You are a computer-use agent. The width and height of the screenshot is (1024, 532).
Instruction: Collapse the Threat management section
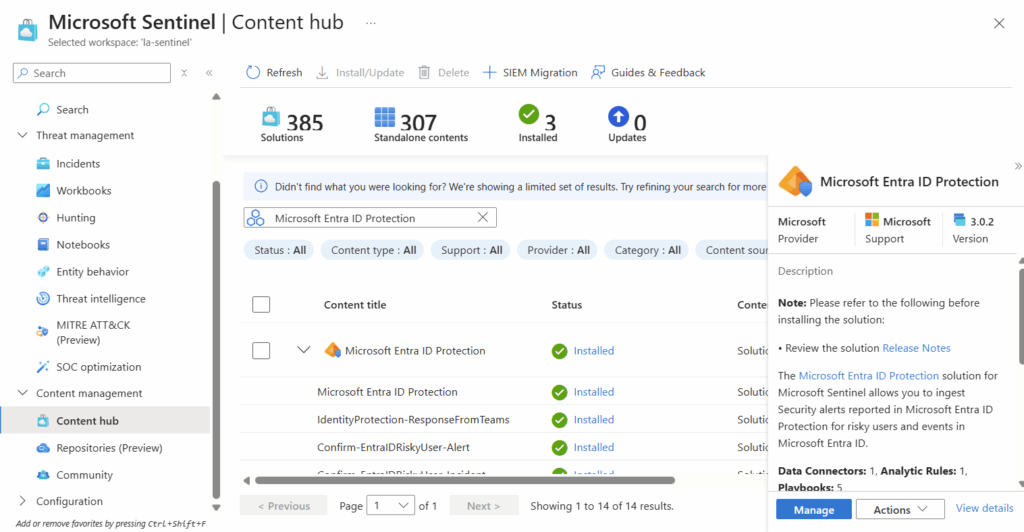(x=23, y=135)
